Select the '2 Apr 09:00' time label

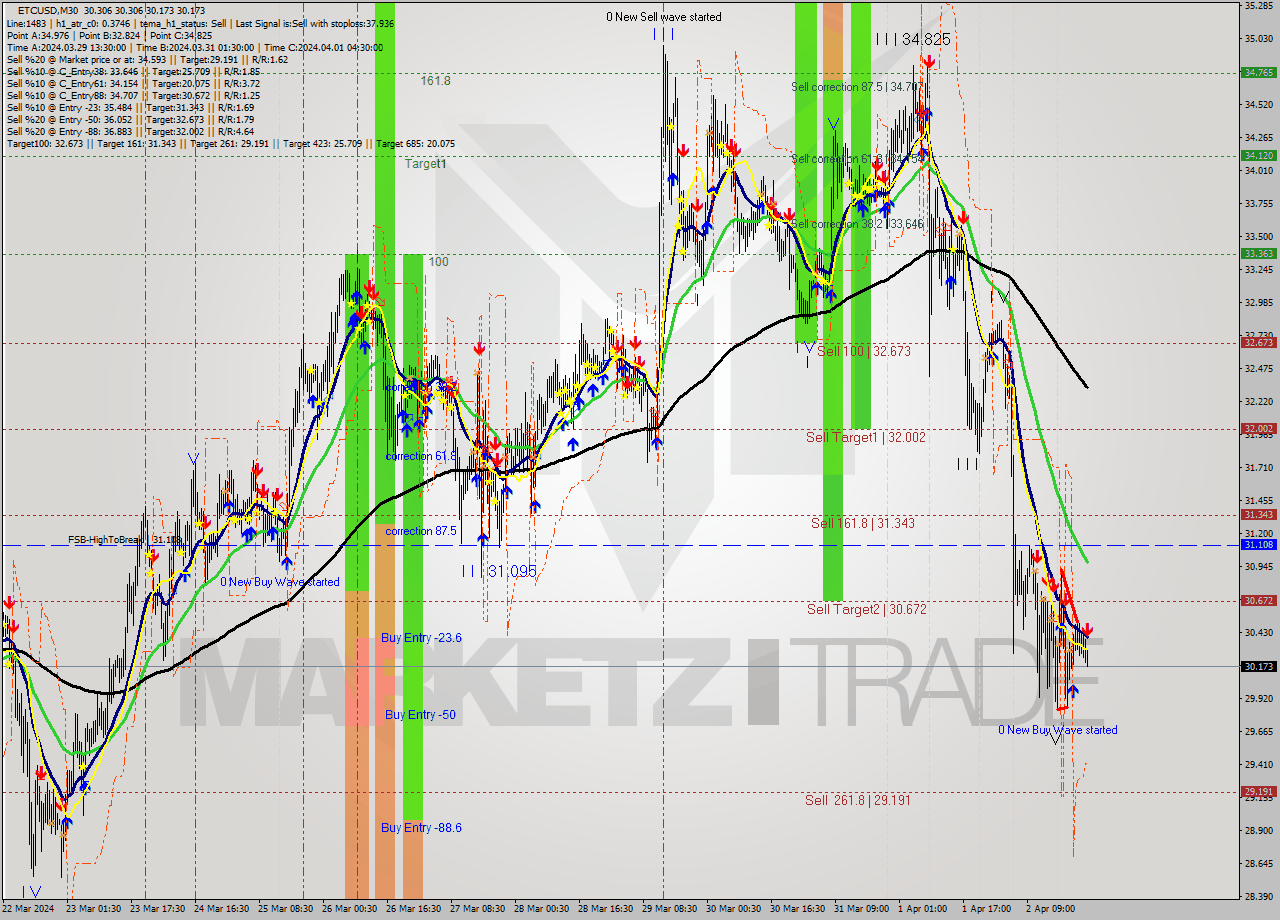click(1050, 909)
